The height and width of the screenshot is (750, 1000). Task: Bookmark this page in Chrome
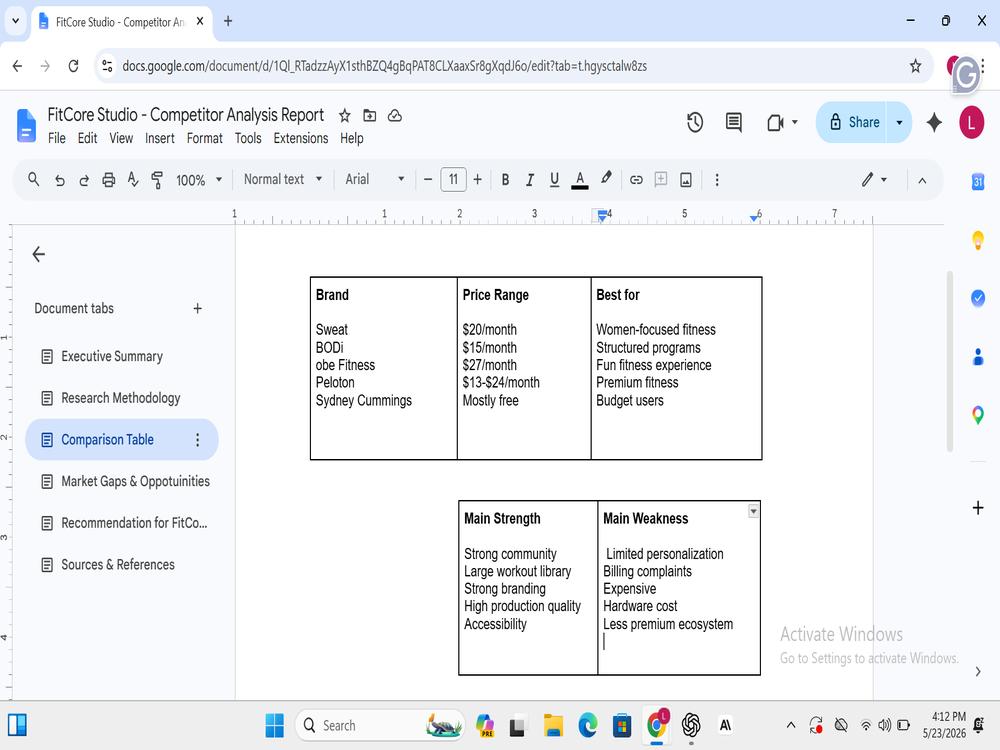click(x=915, y=66)
